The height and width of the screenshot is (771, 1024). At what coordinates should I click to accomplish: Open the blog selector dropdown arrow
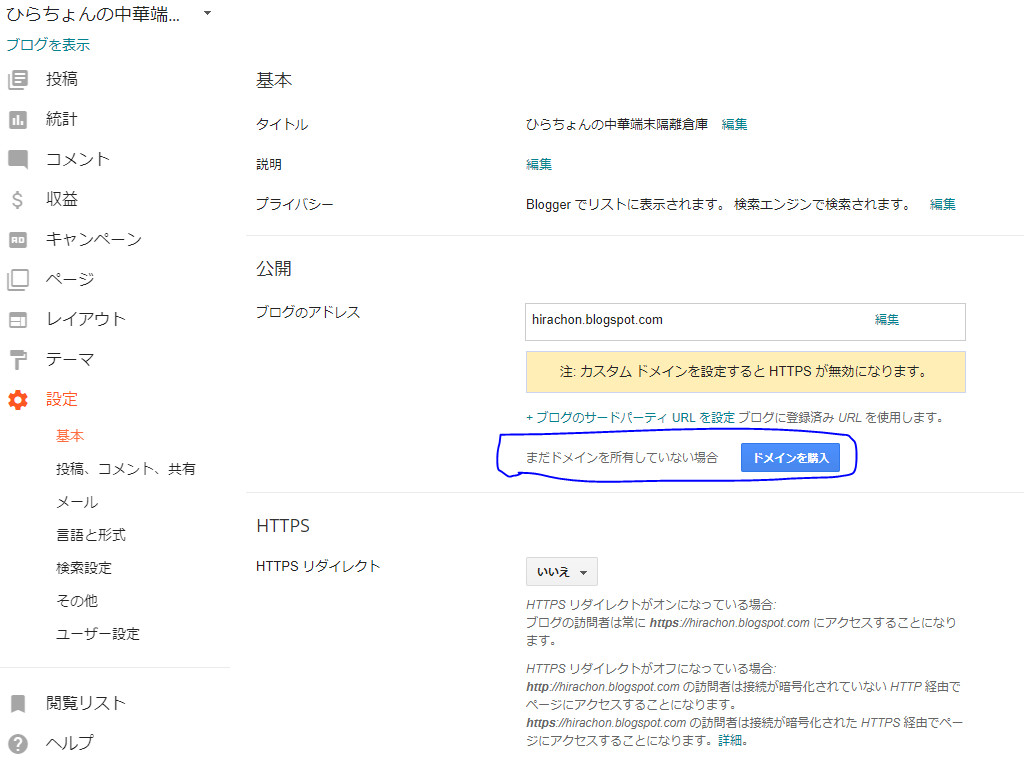[207, 12]
